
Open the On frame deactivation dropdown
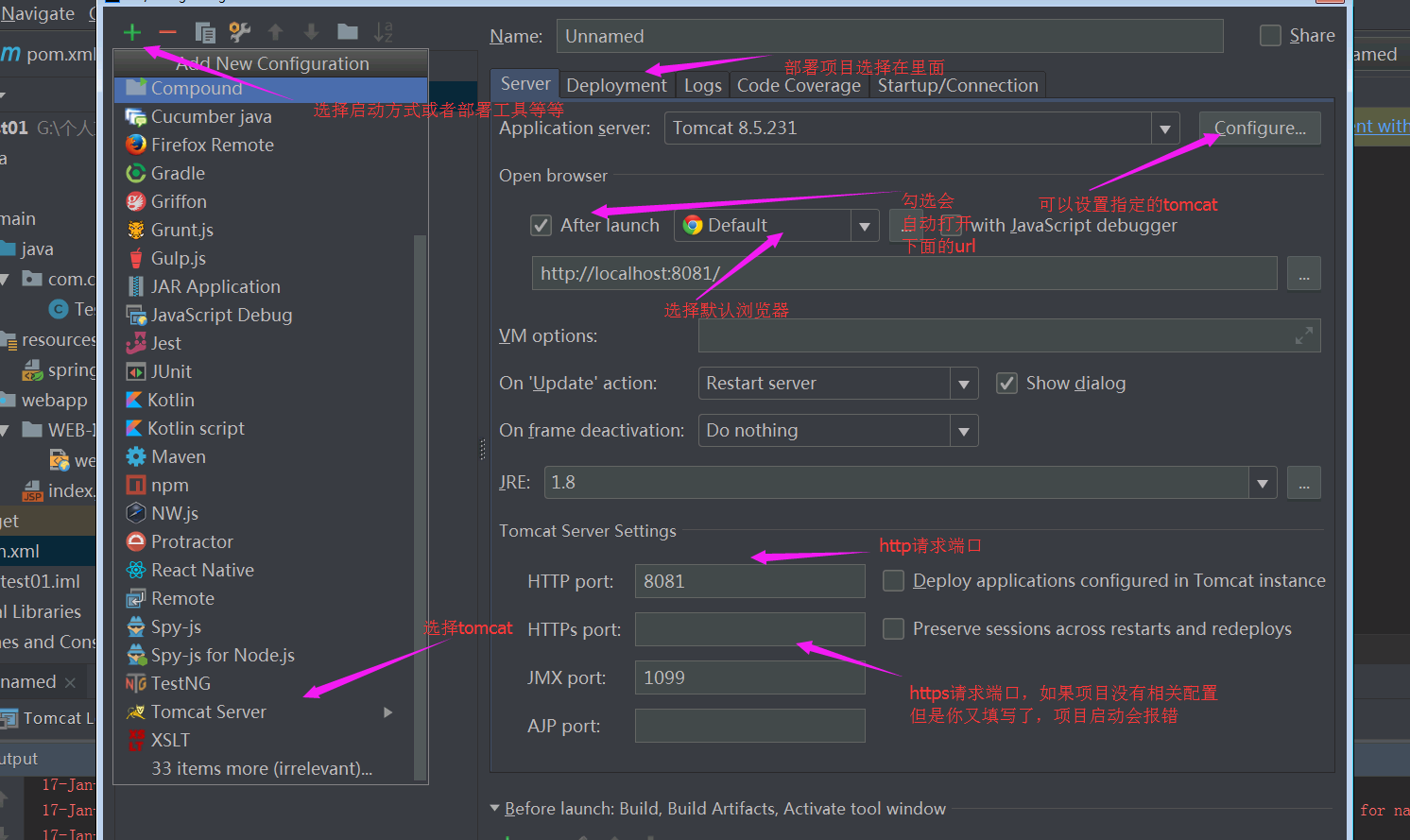point(964,431)
